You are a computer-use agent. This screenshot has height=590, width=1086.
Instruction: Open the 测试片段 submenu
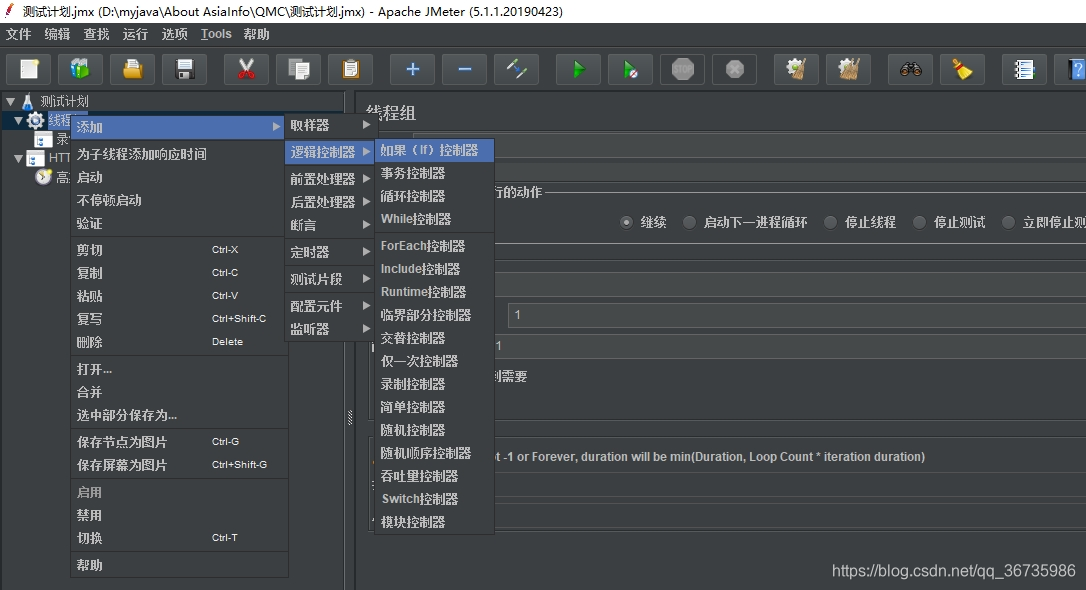330,279
